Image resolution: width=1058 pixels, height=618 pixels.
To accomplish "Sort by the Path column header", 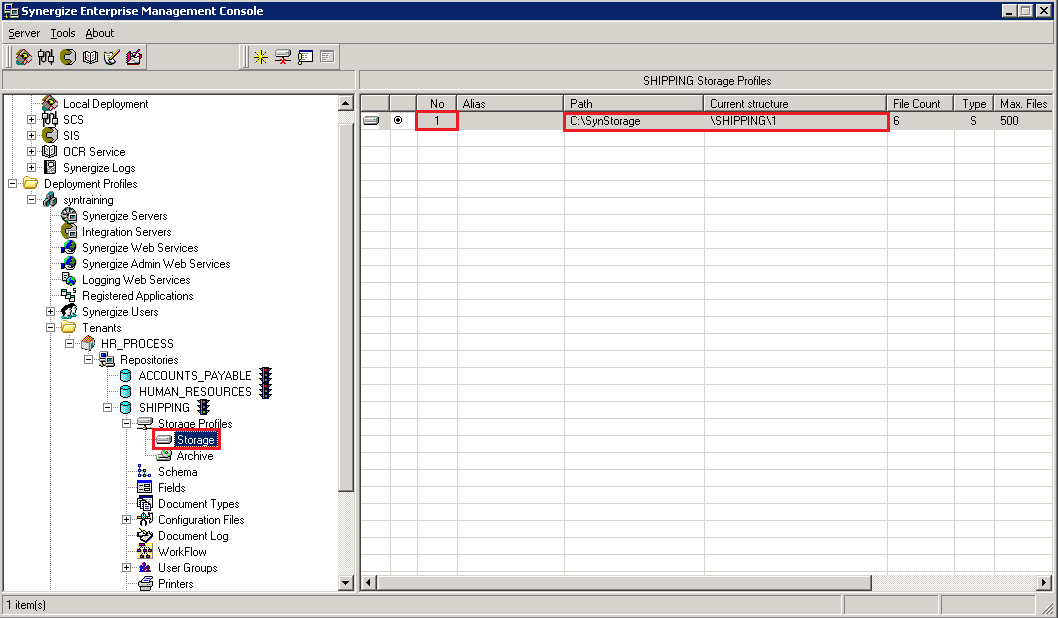I will coord(634,103).
